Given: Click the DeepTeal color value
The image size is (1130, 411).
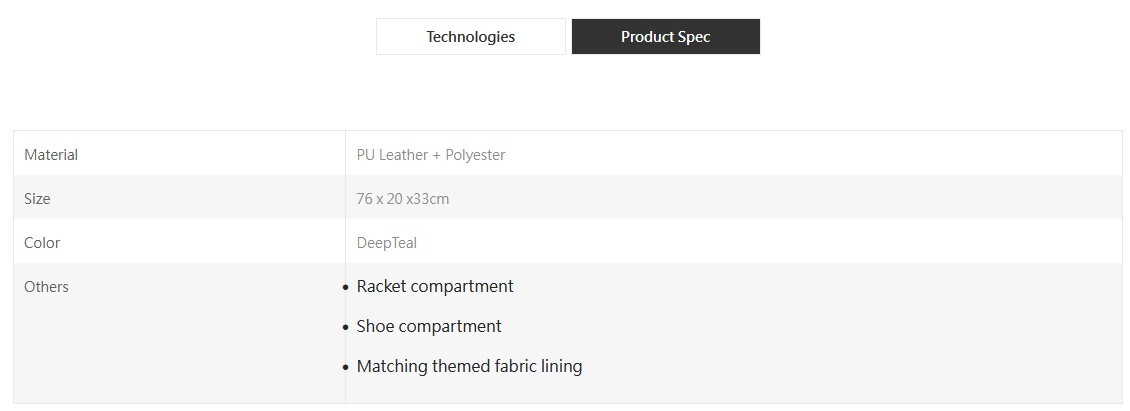Looking at the screenshot, I should (x=387, y=243).
